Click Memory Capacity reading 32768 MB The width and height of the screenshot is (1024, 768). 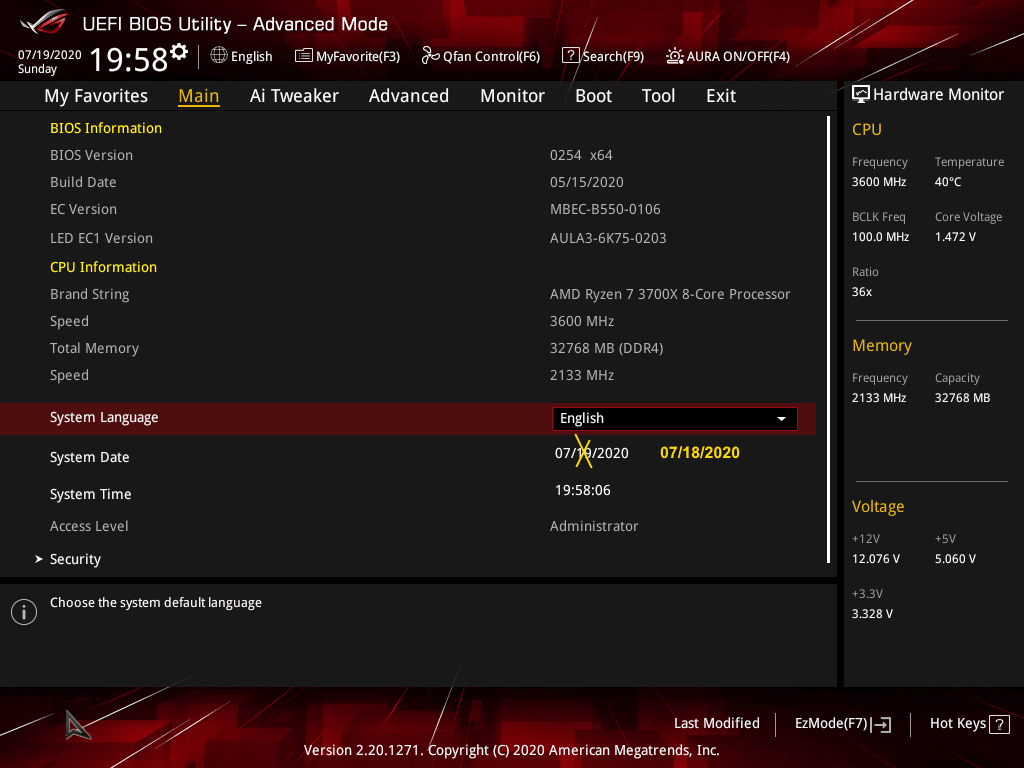point(963,398)
